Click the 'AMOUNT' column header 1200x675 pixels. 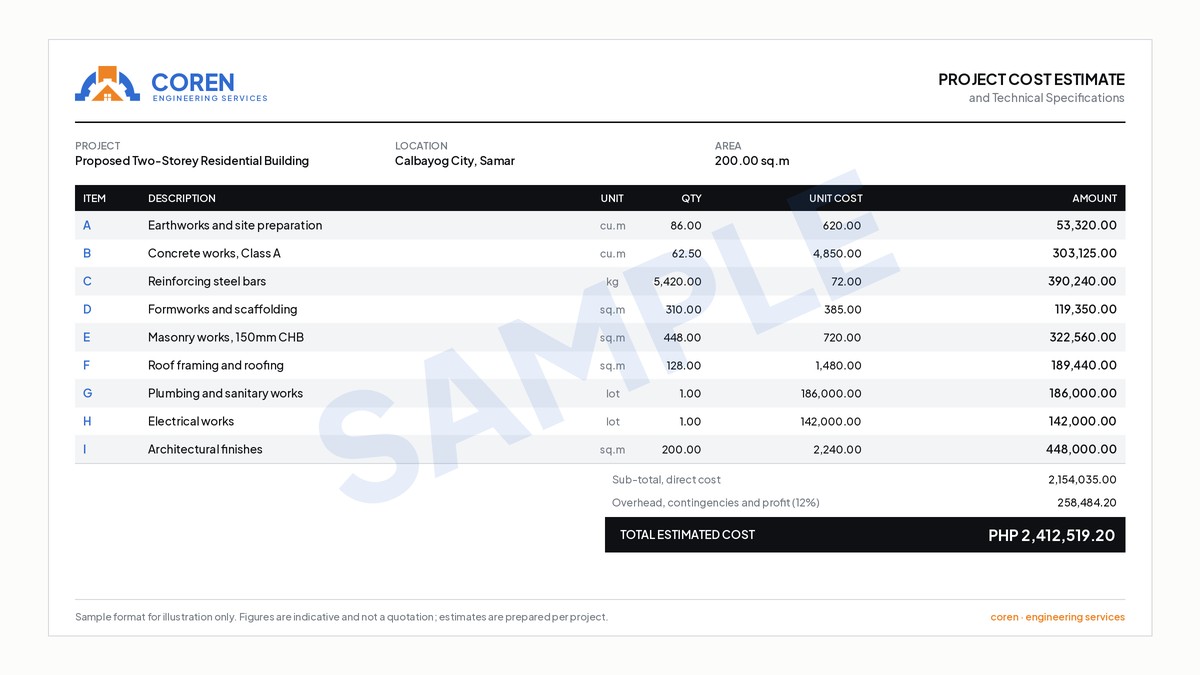tap(1094, 198)
